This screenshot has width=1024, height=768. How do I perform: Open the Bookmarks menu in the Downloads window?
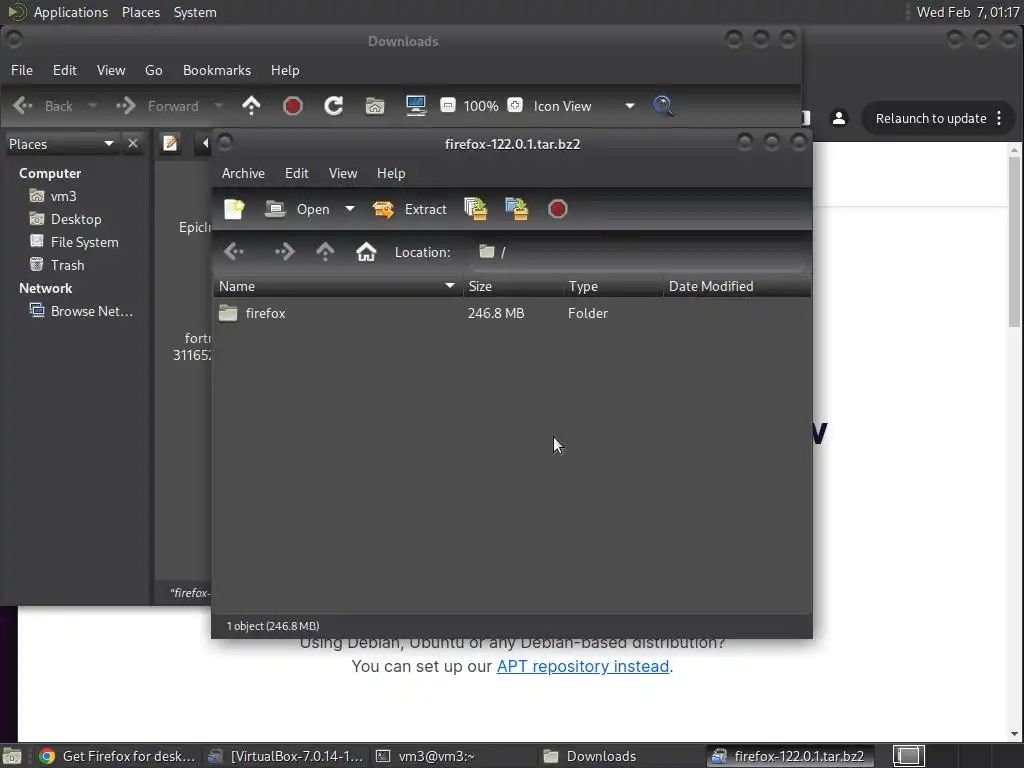pos(217,70)
